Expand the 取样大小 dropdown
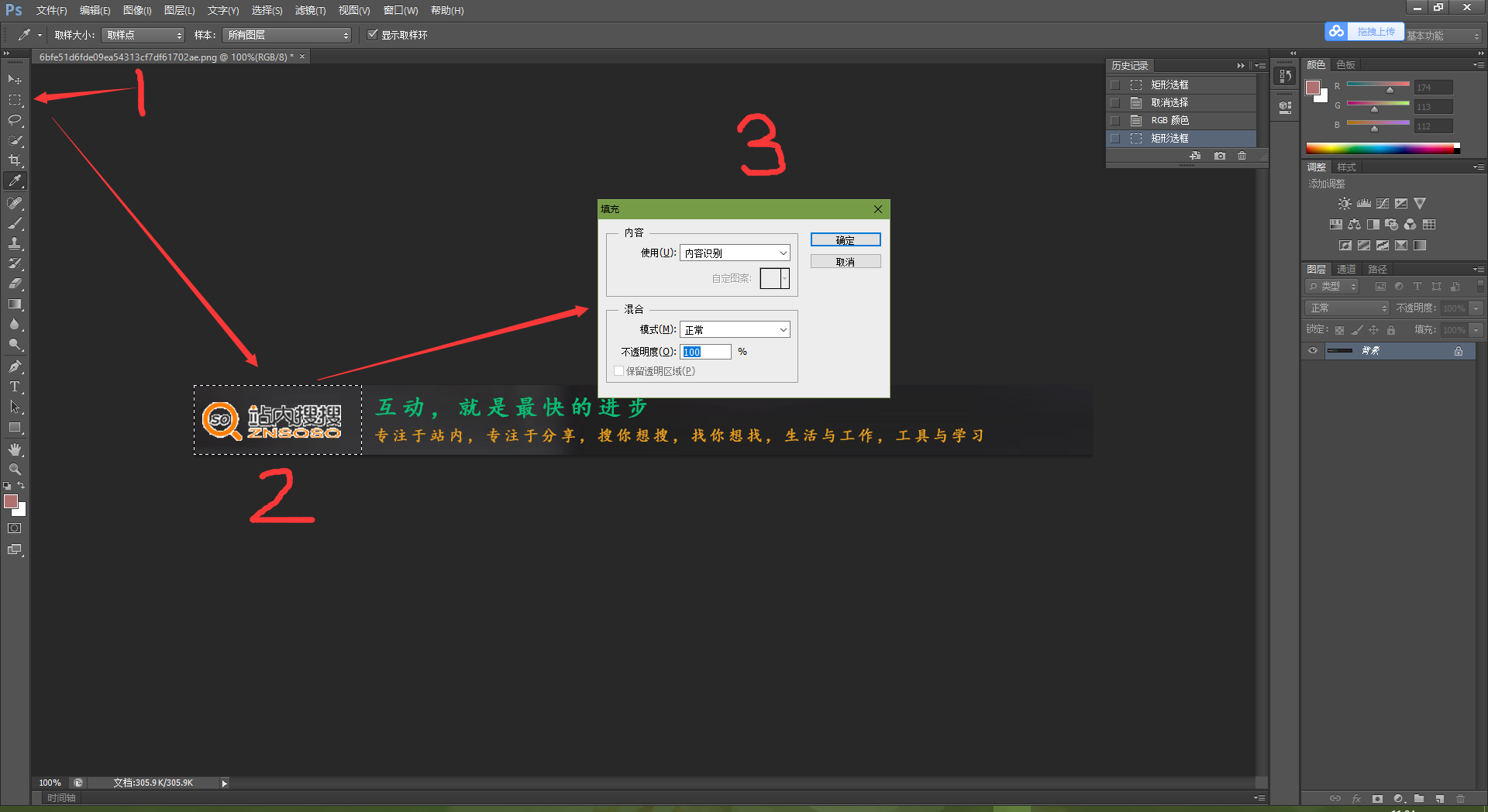Viewport: 1488px width, 812px height. pyautogui.click(x=143, y=35)
